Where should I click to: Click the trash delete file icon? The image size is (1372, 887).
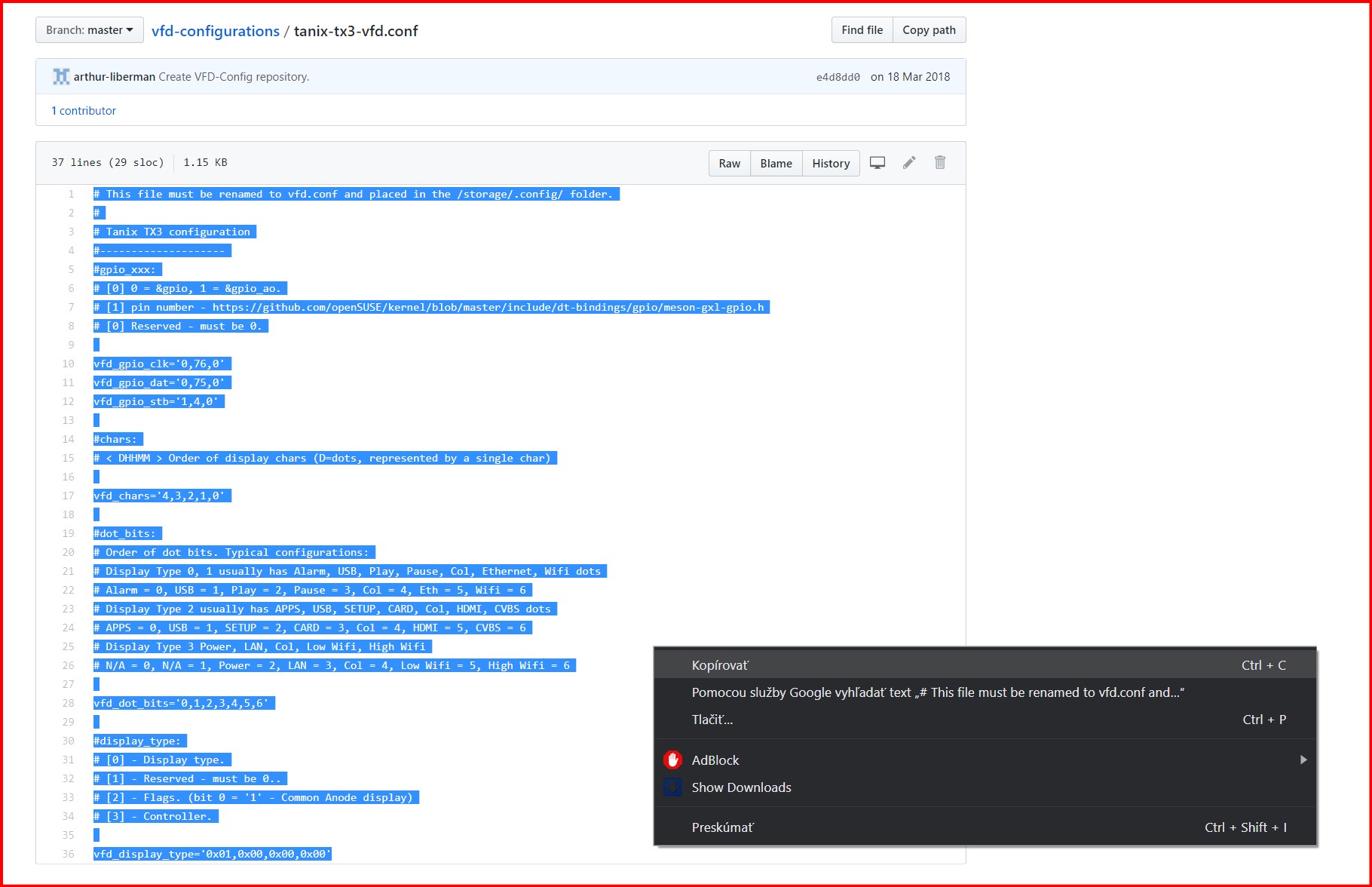coord(940,163)
